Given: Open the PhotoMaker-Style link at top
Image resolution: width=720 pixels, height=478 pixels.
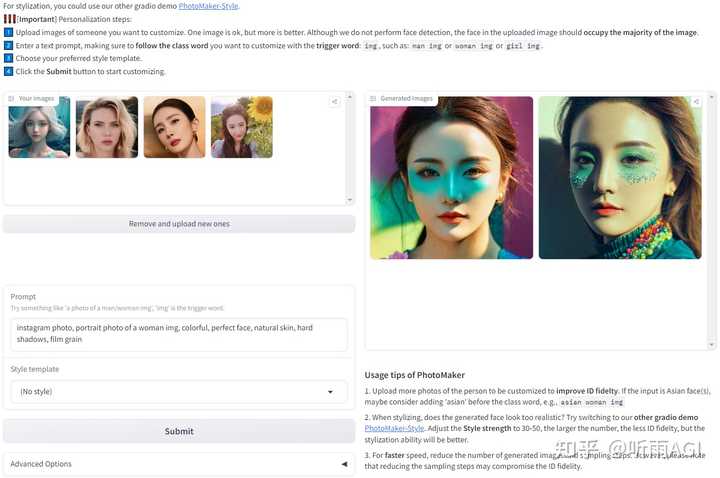Looking at the screenshot, I should click(x=208, y=6).
